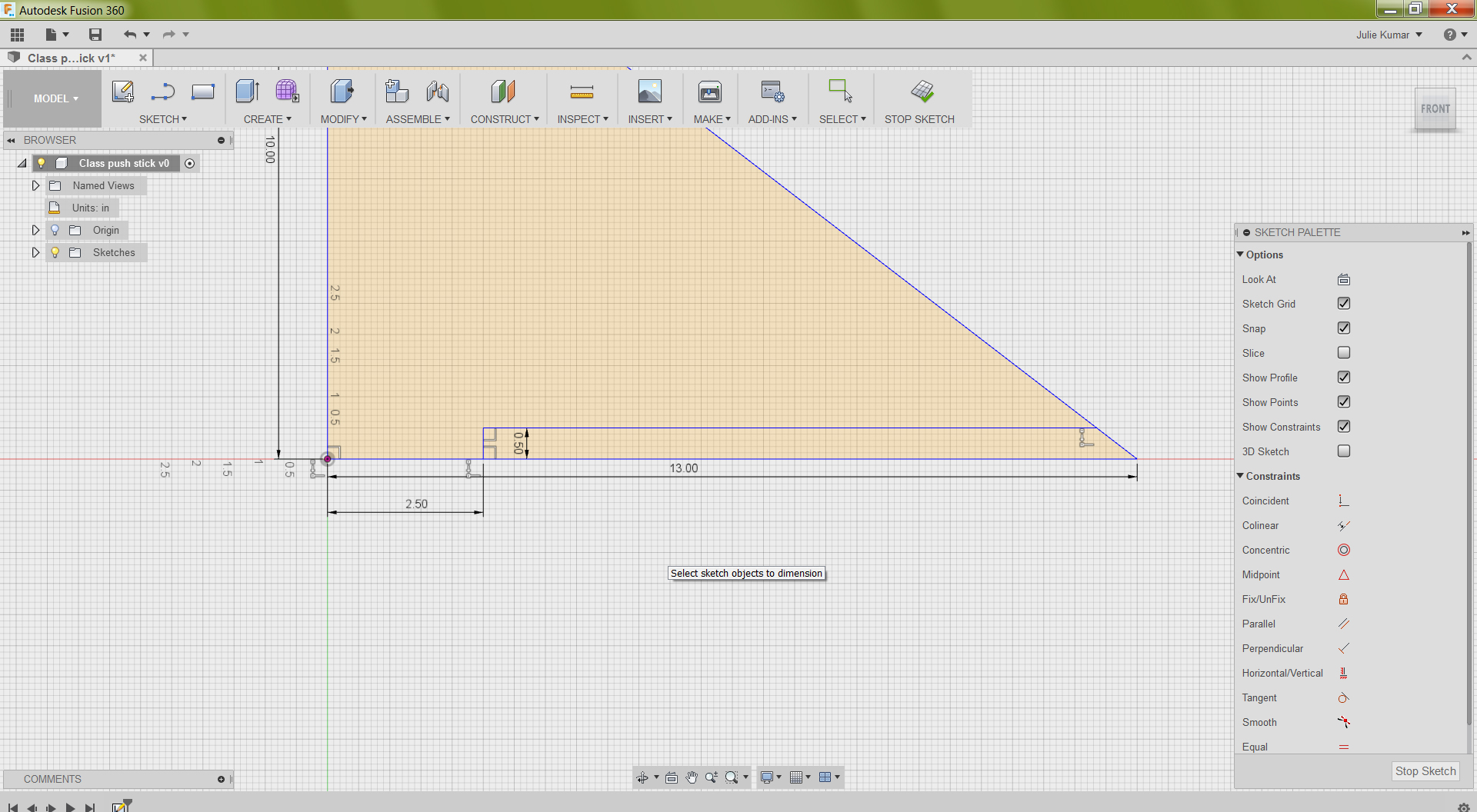The image size is (1477, 812).
Task: Select the Create Sketch tool icon
Action: coord(123,92)
